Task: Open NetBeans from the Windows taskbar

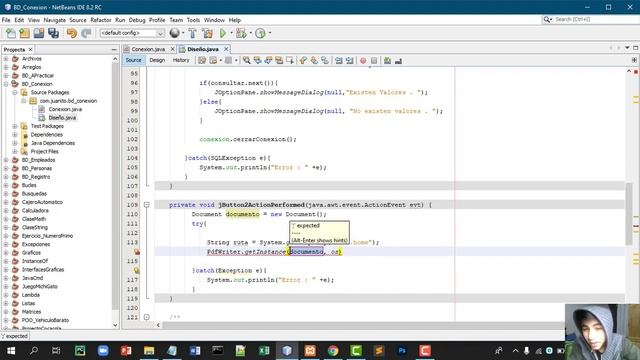Action: click(287, 351)
